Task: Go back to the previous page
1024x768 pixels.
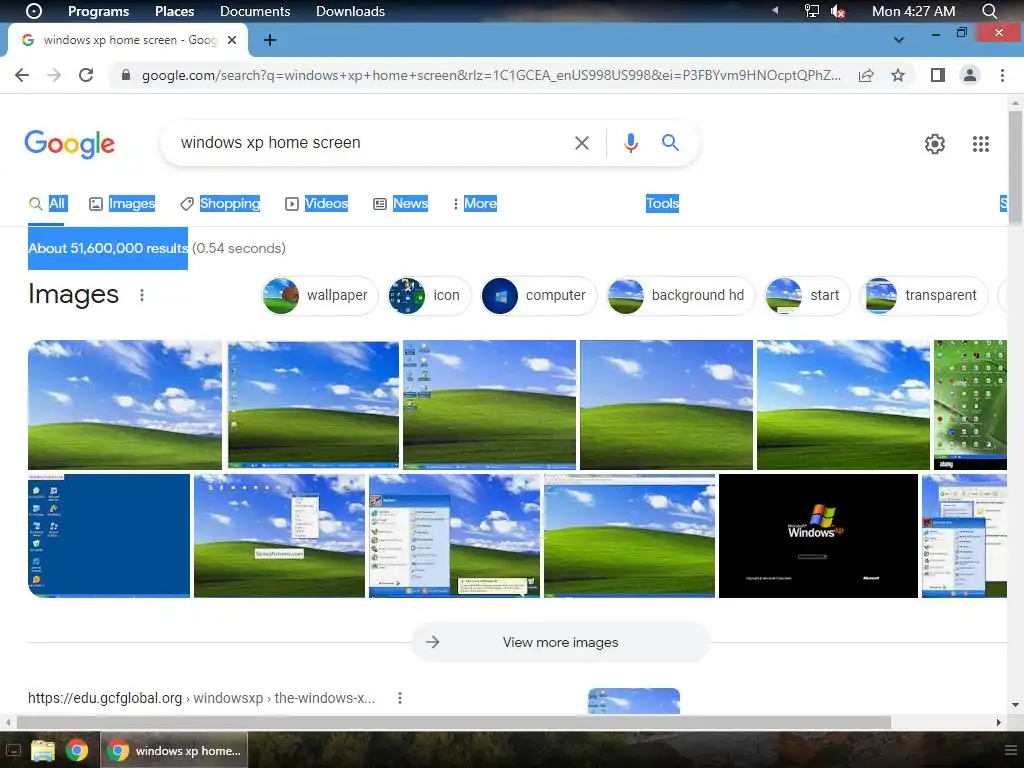Action: click(22, 75)
